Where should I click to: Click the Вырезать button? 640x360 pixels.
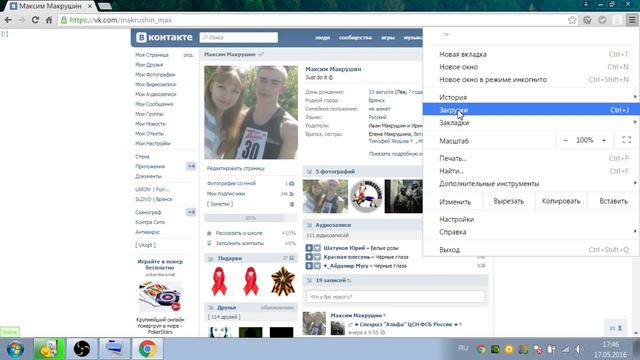(x=508, y=201)
